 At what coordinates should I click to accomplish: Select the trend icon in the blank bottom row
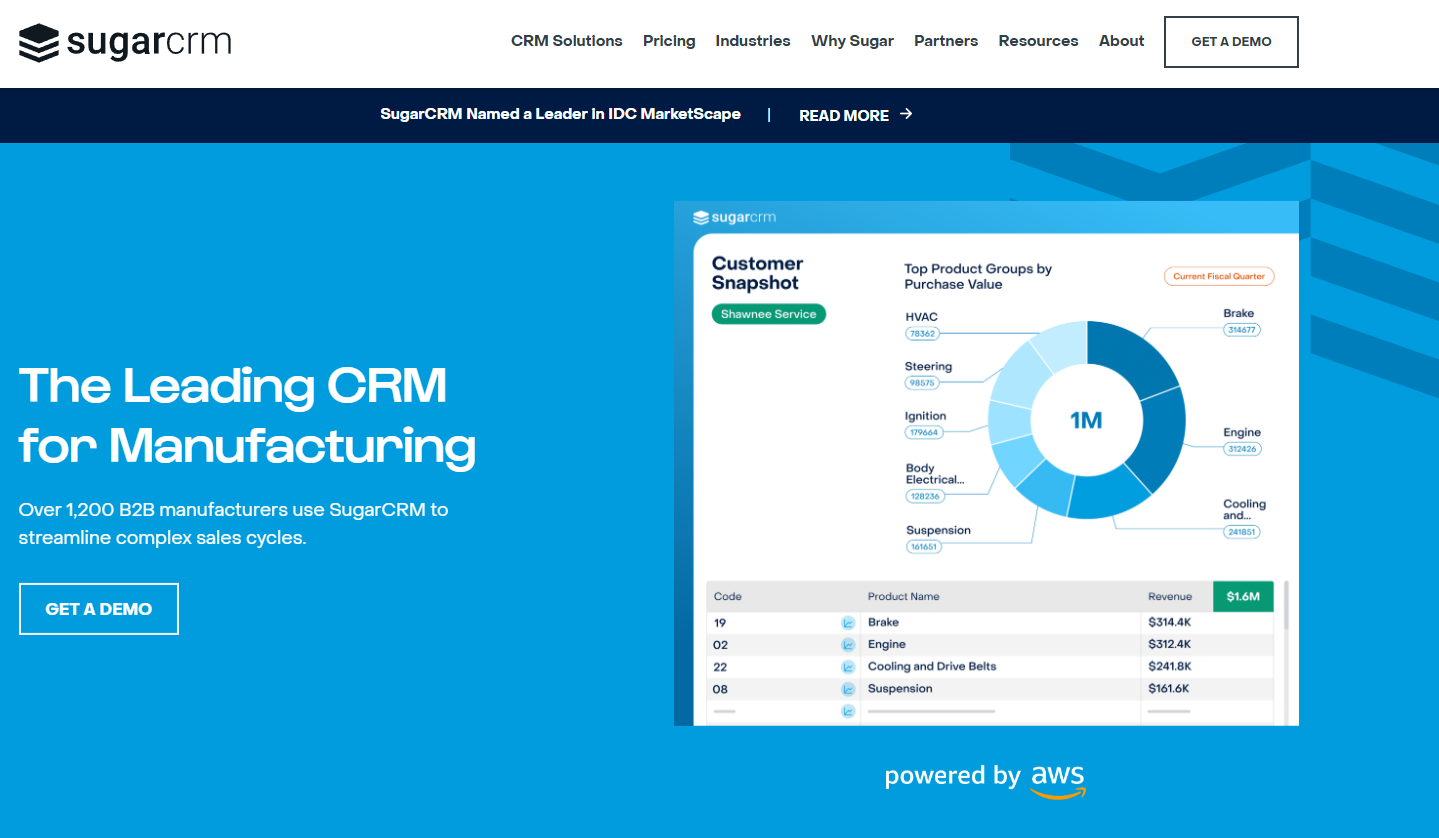pos(847,710)
